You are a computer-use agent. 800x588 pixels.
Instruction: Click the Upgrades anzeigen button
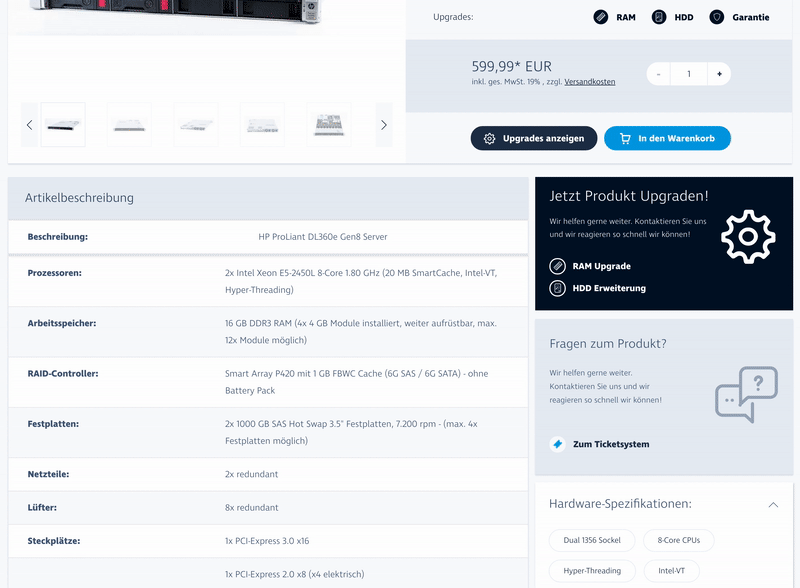[535, 138]
